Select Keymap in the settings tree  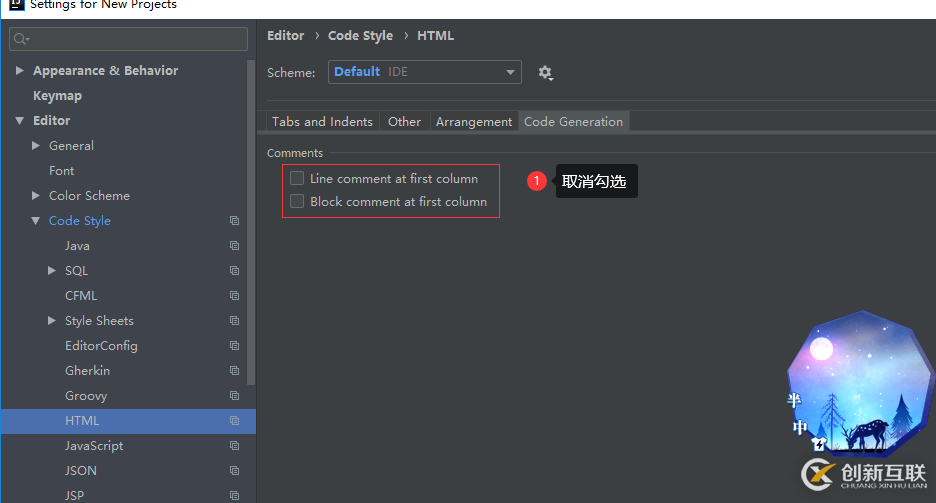(57, 96)
